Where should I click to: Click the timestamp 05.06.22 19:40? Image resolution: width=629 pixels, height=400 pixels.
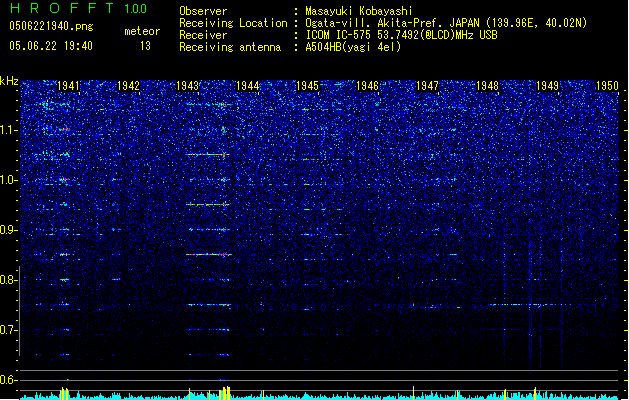(x=51, y=46)
